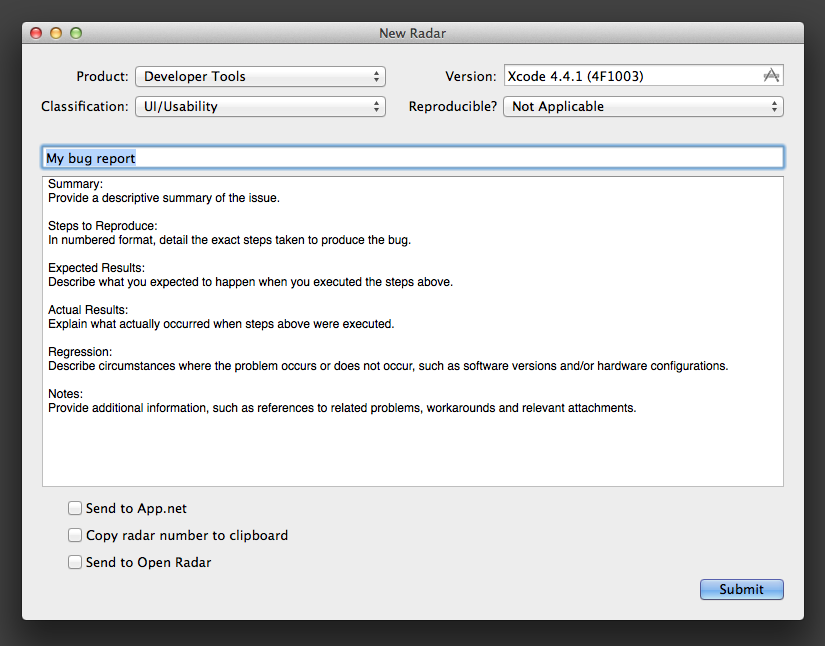This screenshot has height=646, width=825.
Task: Open the Product dropdown showing Developer Tools
Action: 260,76
